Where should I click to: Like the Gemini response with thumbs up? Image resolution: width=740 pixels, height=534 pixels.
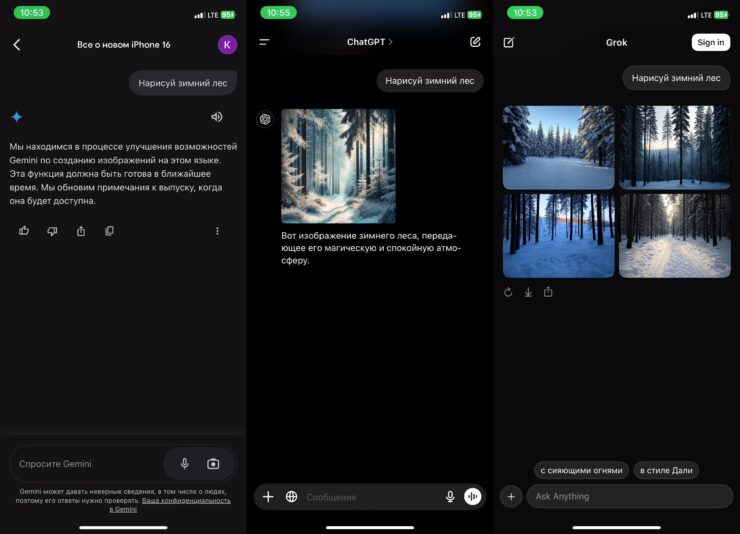(x=24, y=231)
